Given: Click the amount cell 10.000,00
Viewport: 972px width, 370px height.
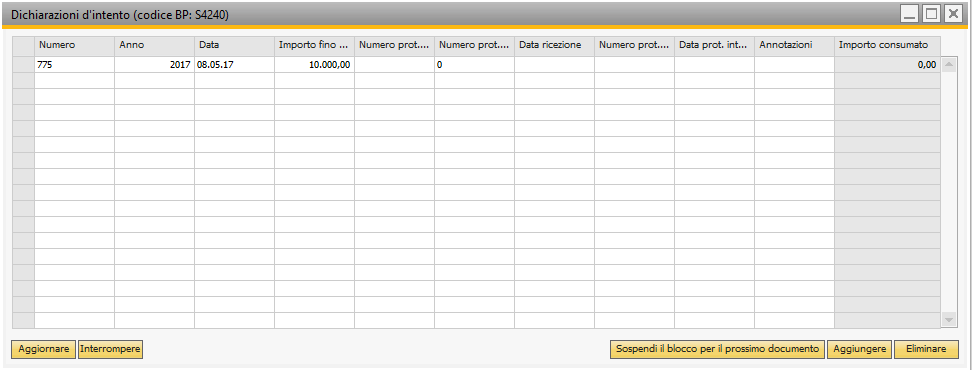Looking at the screenshot, I should (314, 64).
